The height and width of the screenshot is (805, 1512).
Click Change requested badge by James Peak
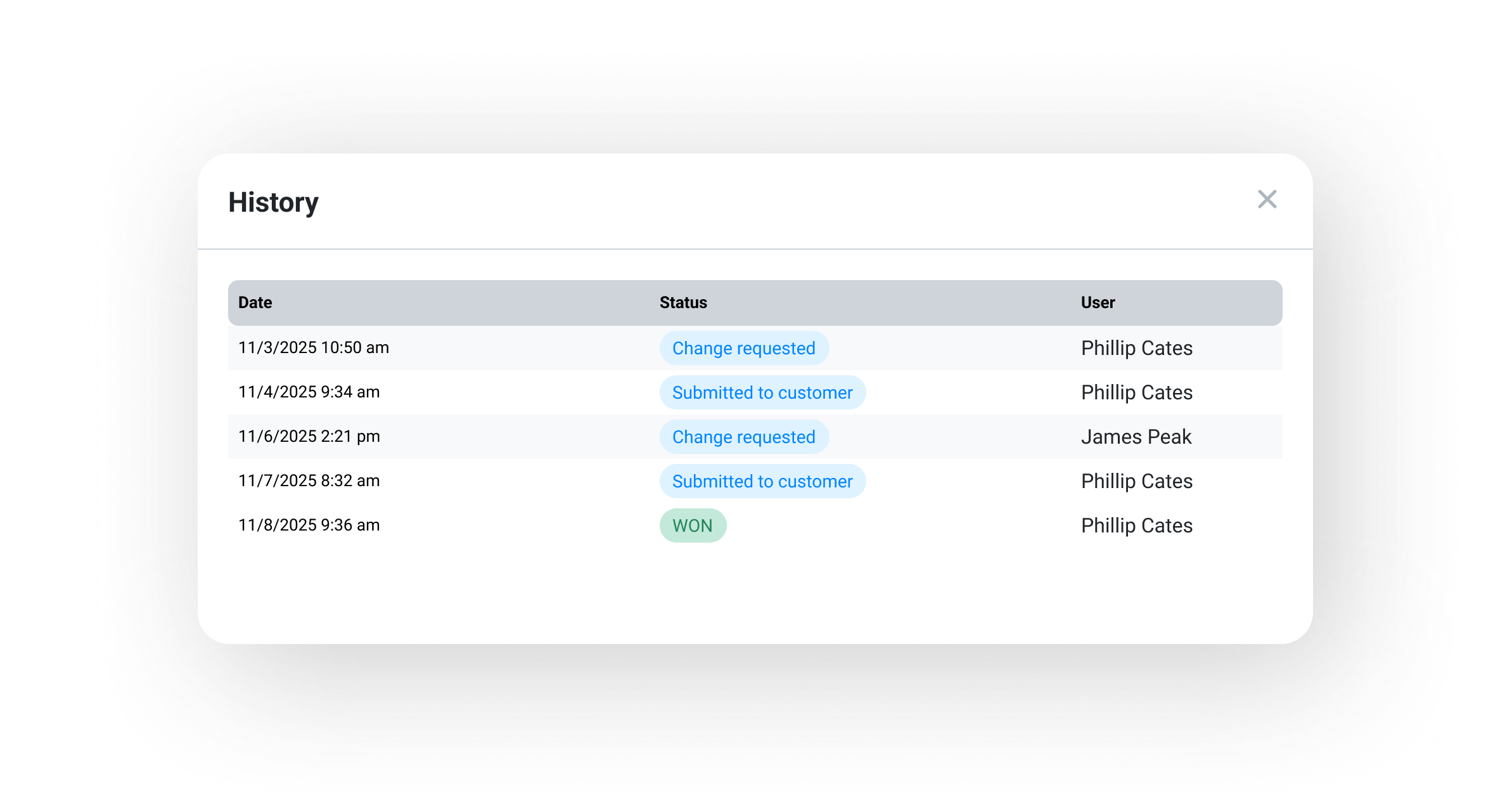pos(743,437)
